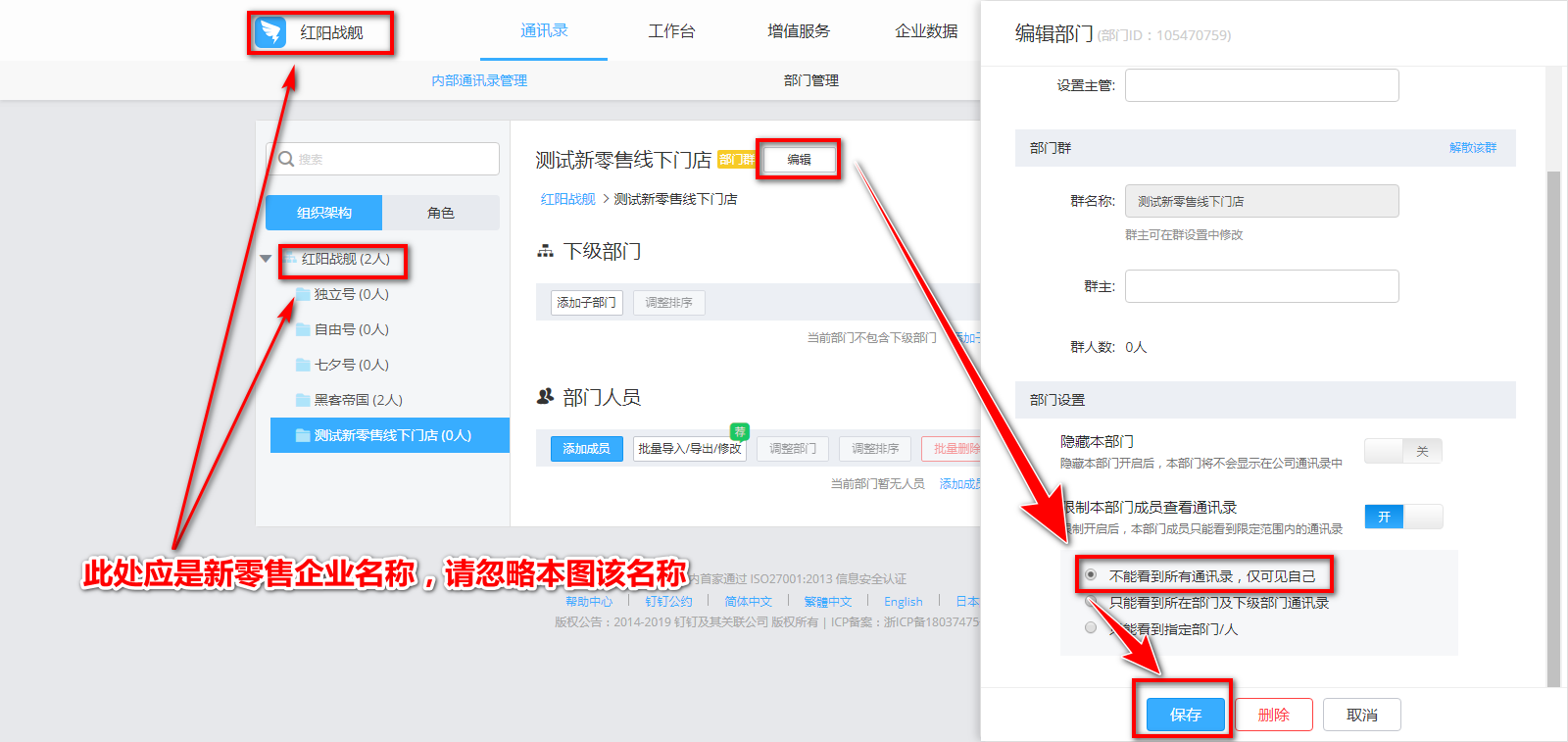Click the 解散该群 link
Screen dimensions: 1568x742
click(x=1472, y=148)
